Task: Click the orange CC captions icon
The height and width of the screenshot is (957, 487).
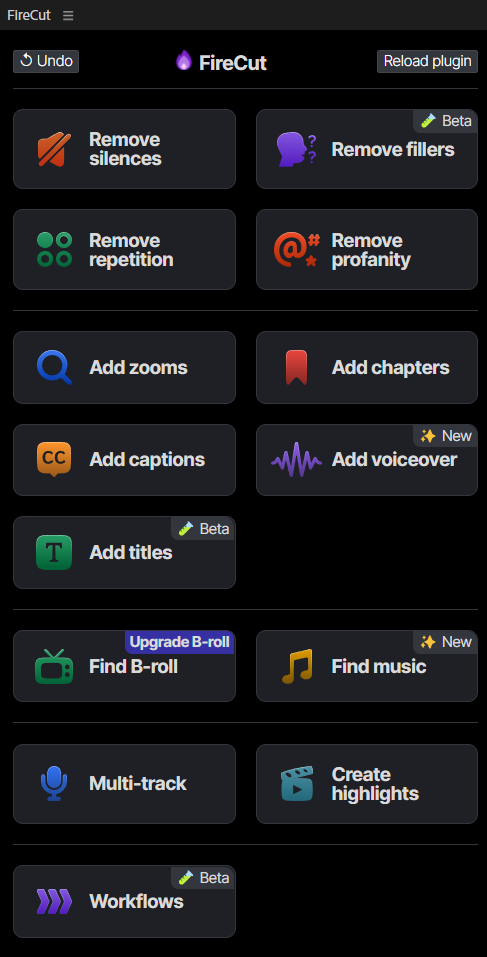Action: click(x=54, y=460)
